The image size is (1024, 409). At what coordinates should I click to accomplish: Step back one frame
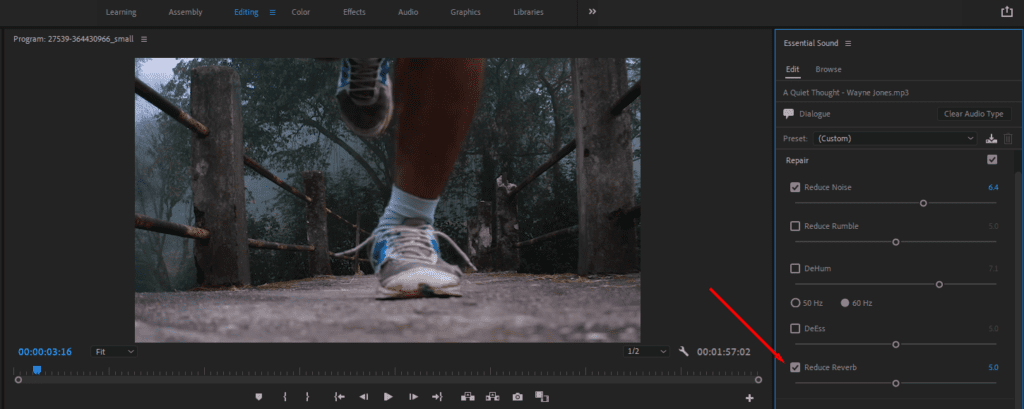tap(364, 397)
